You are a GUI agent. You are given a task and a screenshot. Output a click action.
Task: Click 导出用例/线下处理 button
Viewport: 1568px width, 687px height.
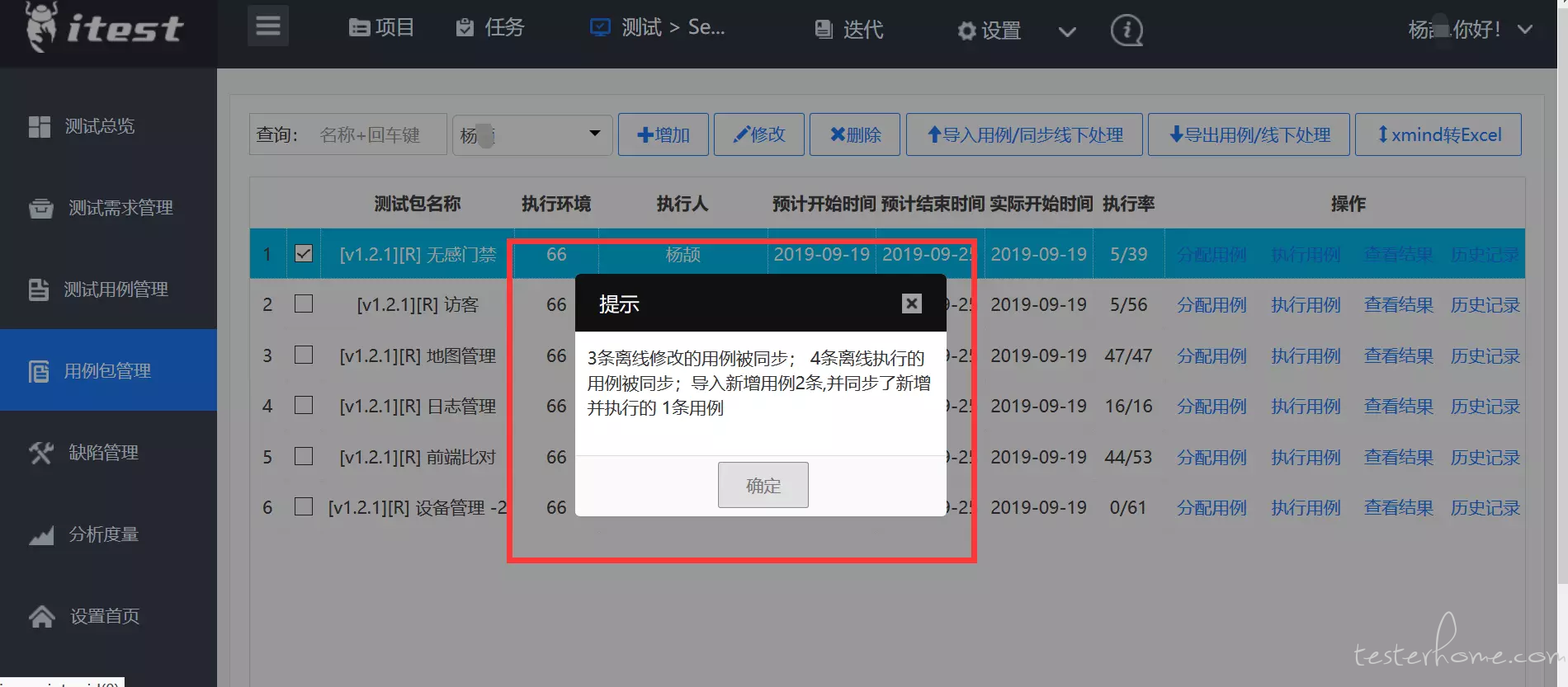pyautogui.click(x=1249, y=134)
